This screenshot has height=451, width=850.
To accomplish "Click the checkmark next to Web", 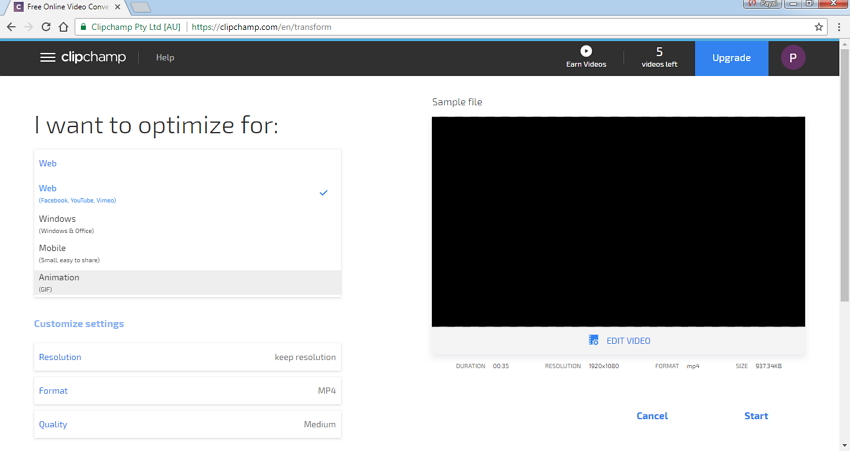I will (324, 192).
